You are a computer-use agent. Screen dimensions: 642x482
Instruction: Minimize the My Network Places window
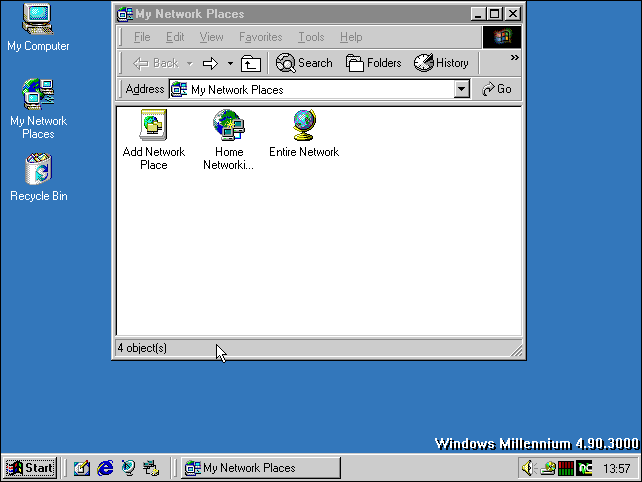coord(477,14)
